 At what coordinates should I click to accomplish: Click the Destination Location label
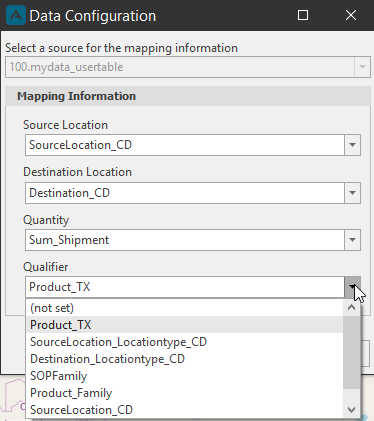pos(77,172)
